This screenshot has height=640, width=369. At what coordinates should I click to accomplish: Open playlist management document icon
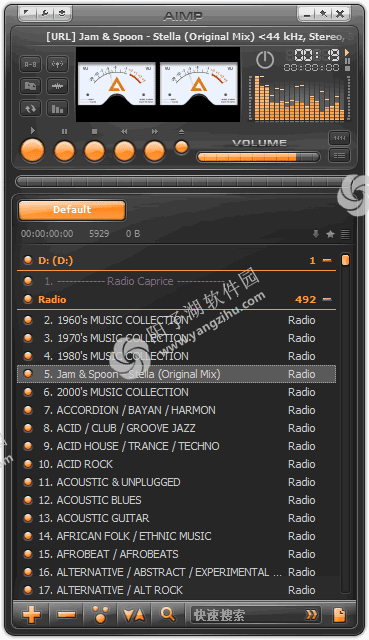340,614
